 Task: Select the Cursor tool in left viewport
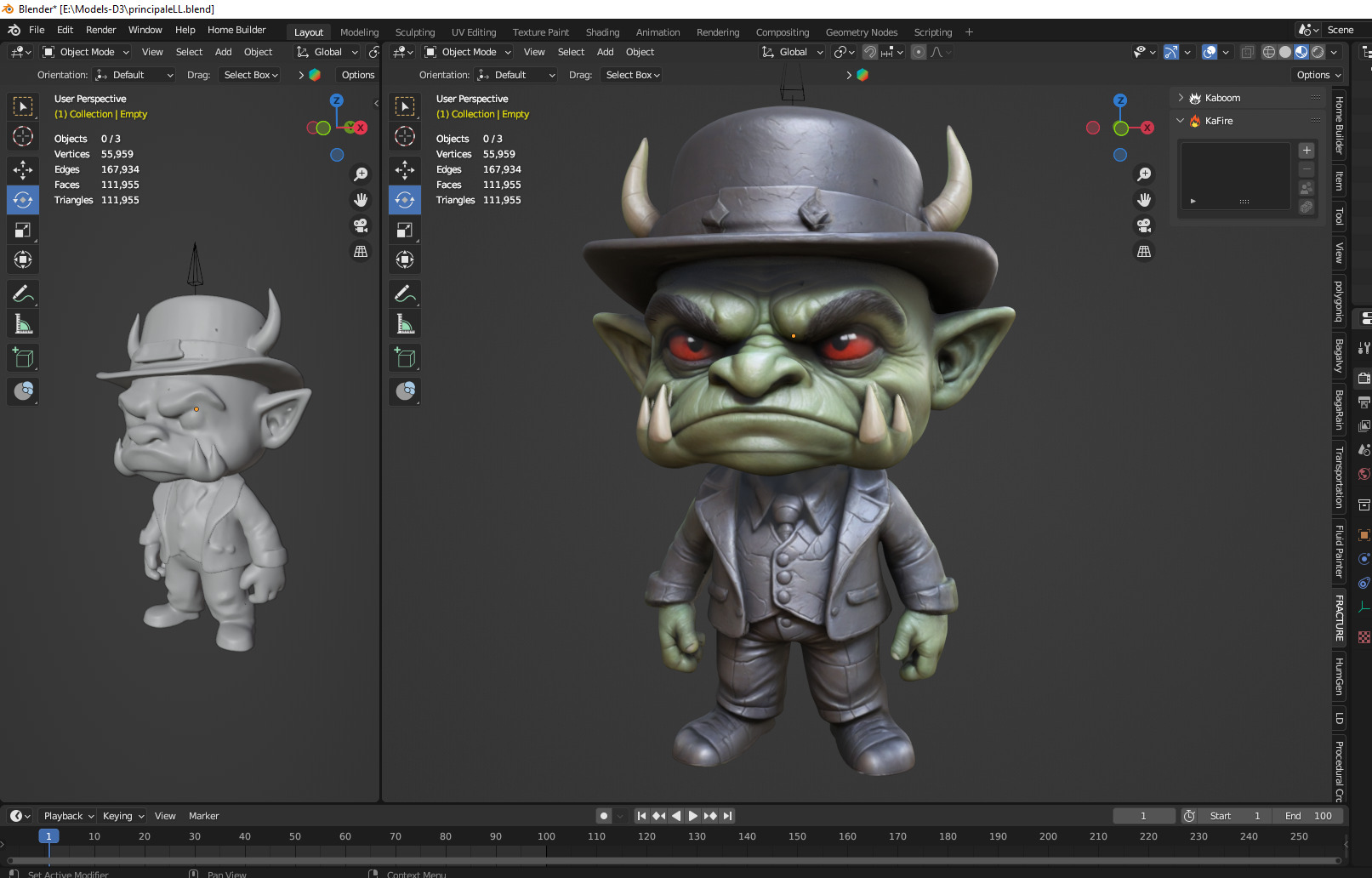click(23, 136)
